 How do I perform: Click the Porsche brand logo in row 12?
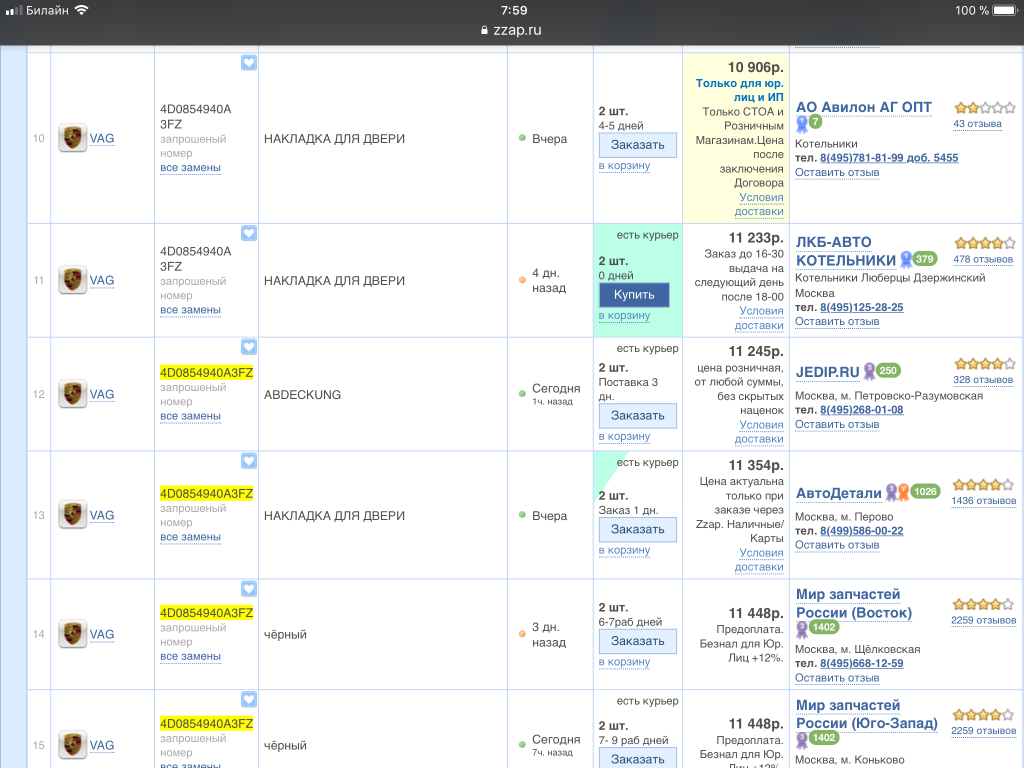[72, 394]
